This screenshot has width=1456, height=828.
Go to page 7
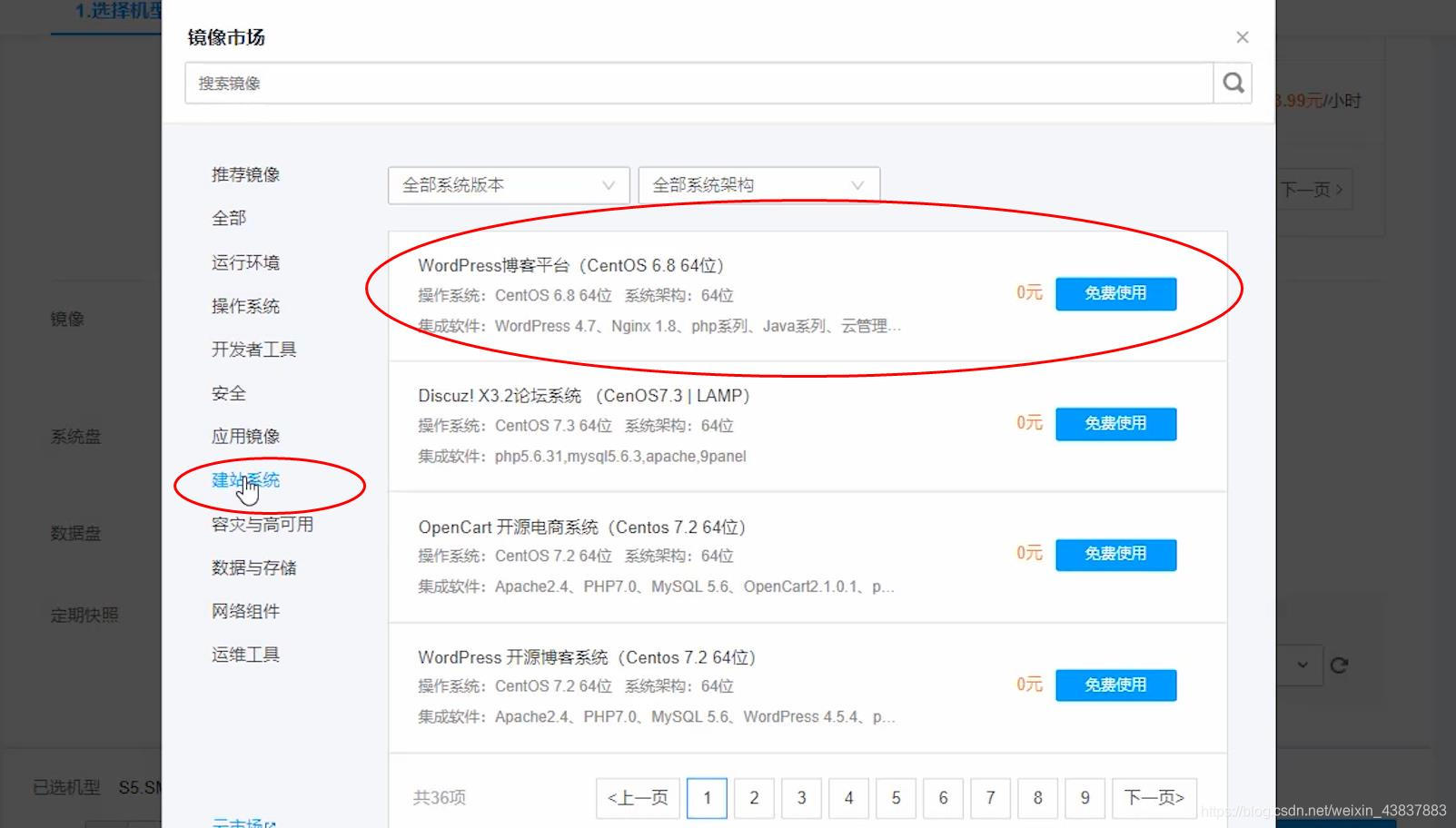click(x=990, y=798)
